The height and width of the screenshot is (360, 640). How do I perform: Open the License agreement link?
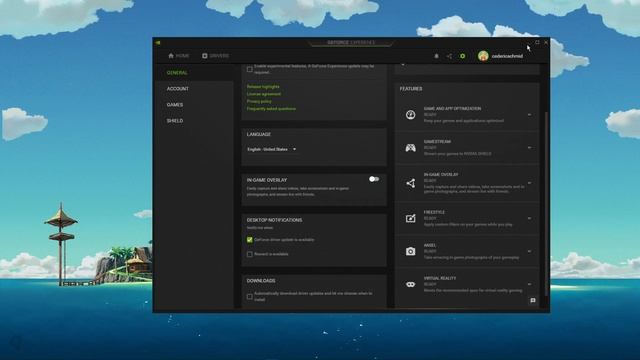[x=264, y=94]
